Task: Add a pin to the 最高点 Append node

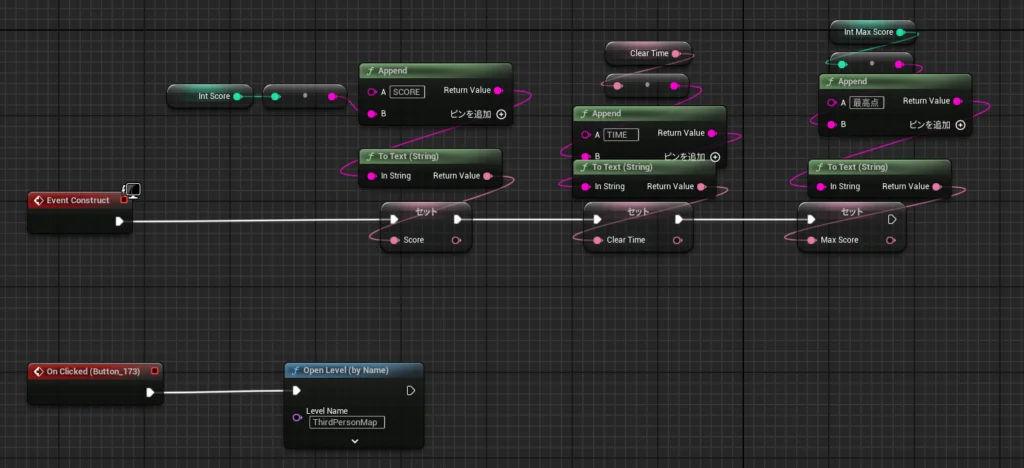Action: coord(959,125)
